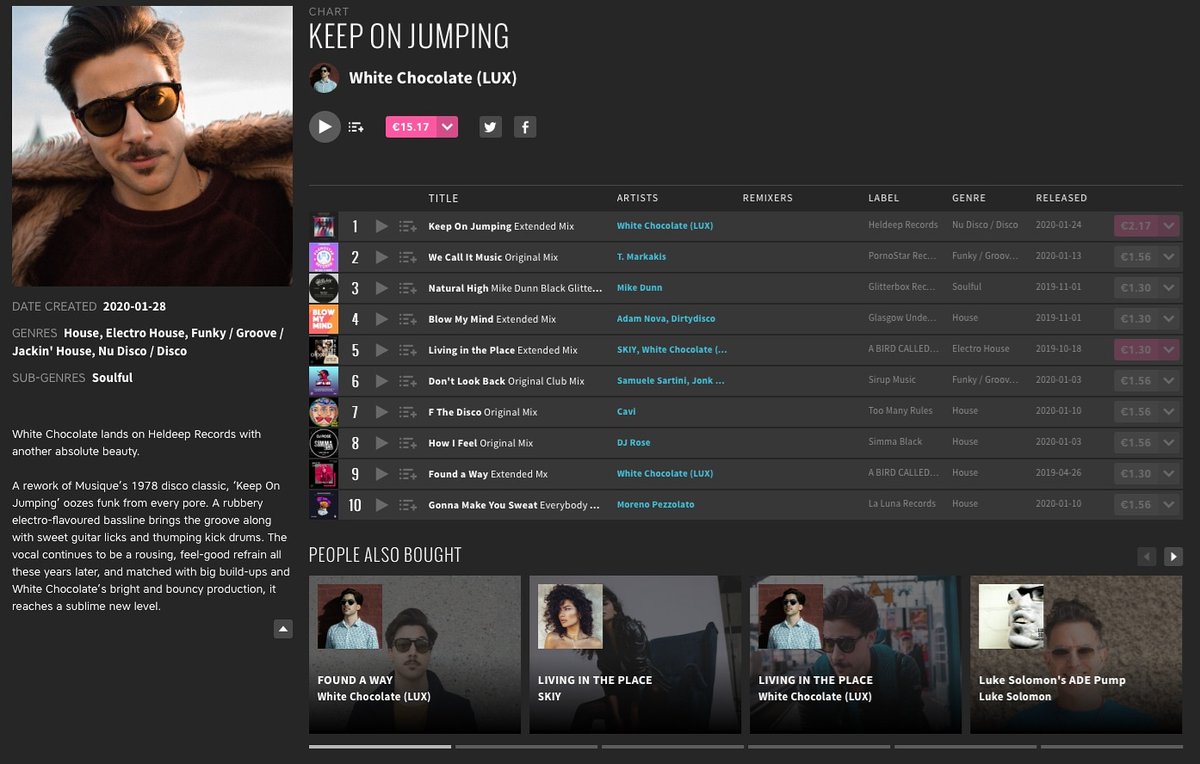This screenshot has width=1200, height=764.
Task: Expand price options for How I Feel
Action: pos(1168,443)
